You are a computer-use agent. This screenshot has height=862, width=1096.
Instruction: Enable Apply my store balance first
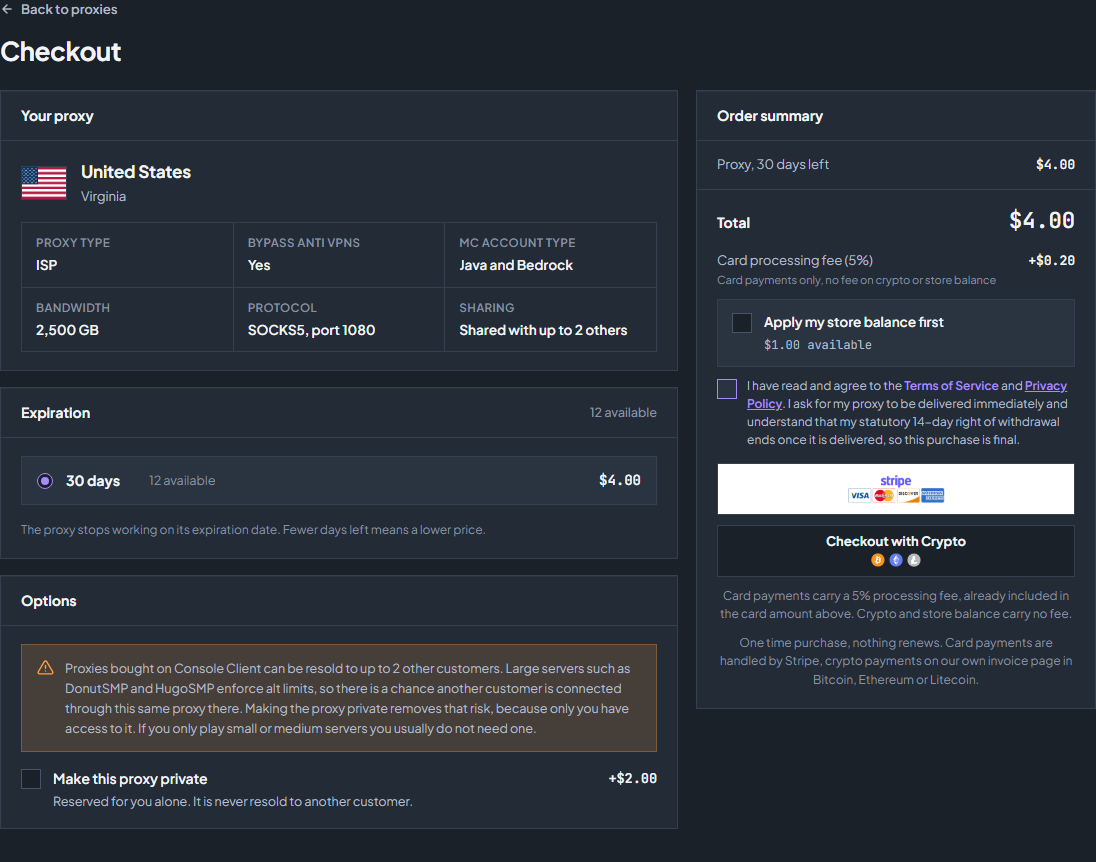pos(742,323)
